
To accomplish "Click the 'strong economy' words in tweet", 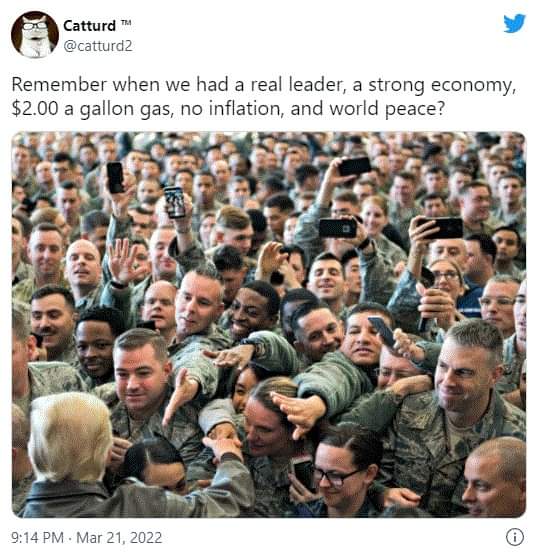I will [x=441, y=86].
